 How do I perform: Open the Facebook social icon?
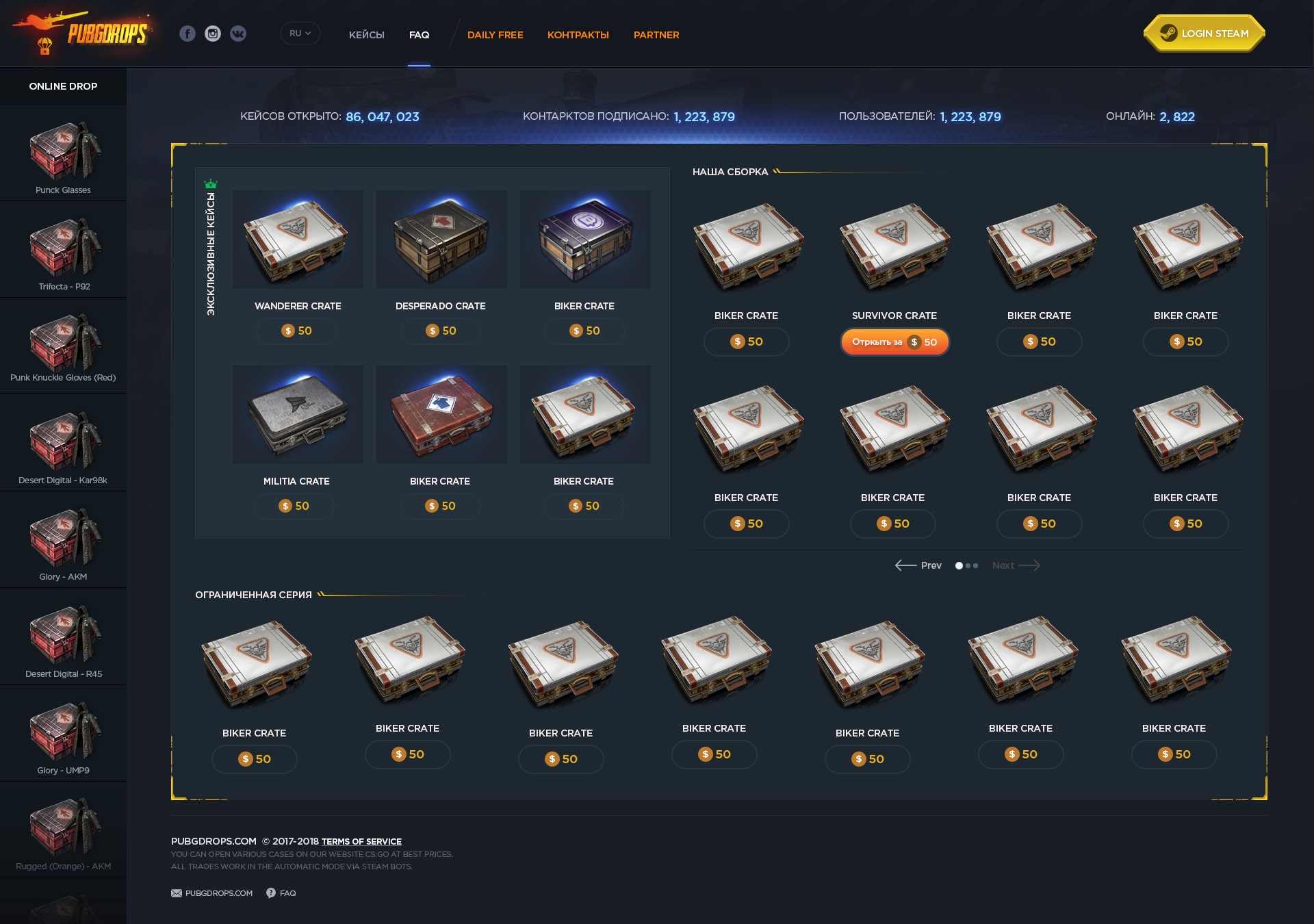coord(188,34)
